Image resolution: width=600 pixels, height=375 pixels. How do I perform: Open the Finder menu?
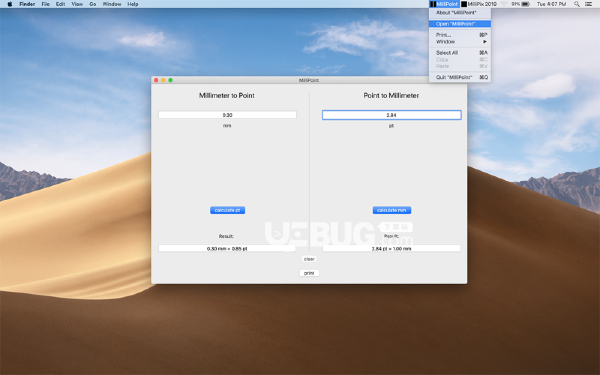pos(27,4)
